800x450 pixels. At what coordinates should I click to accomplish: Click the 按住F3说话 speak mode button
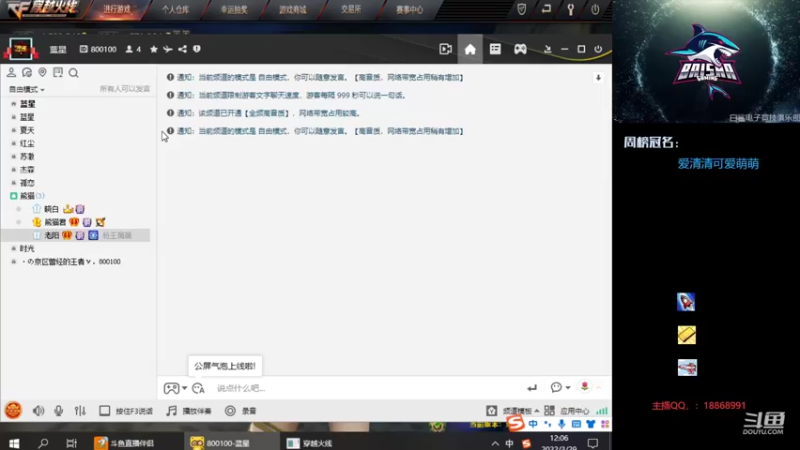pos(126,411)
